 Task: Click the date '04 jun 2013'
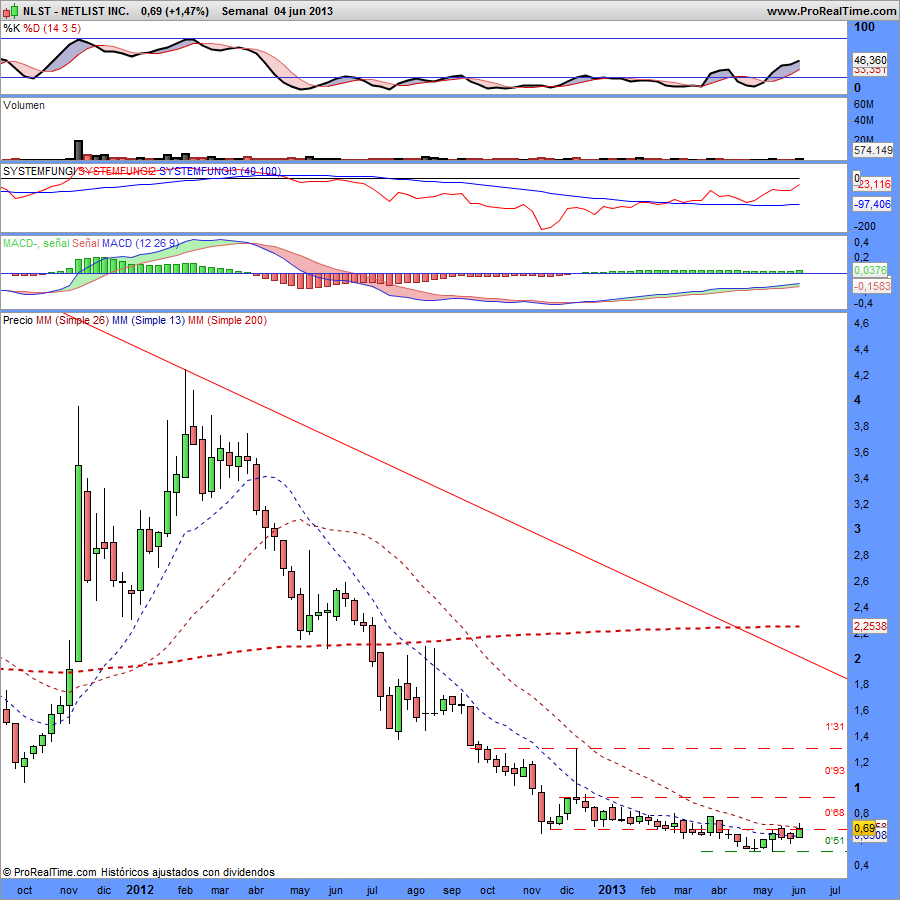(x=304, y=11)
